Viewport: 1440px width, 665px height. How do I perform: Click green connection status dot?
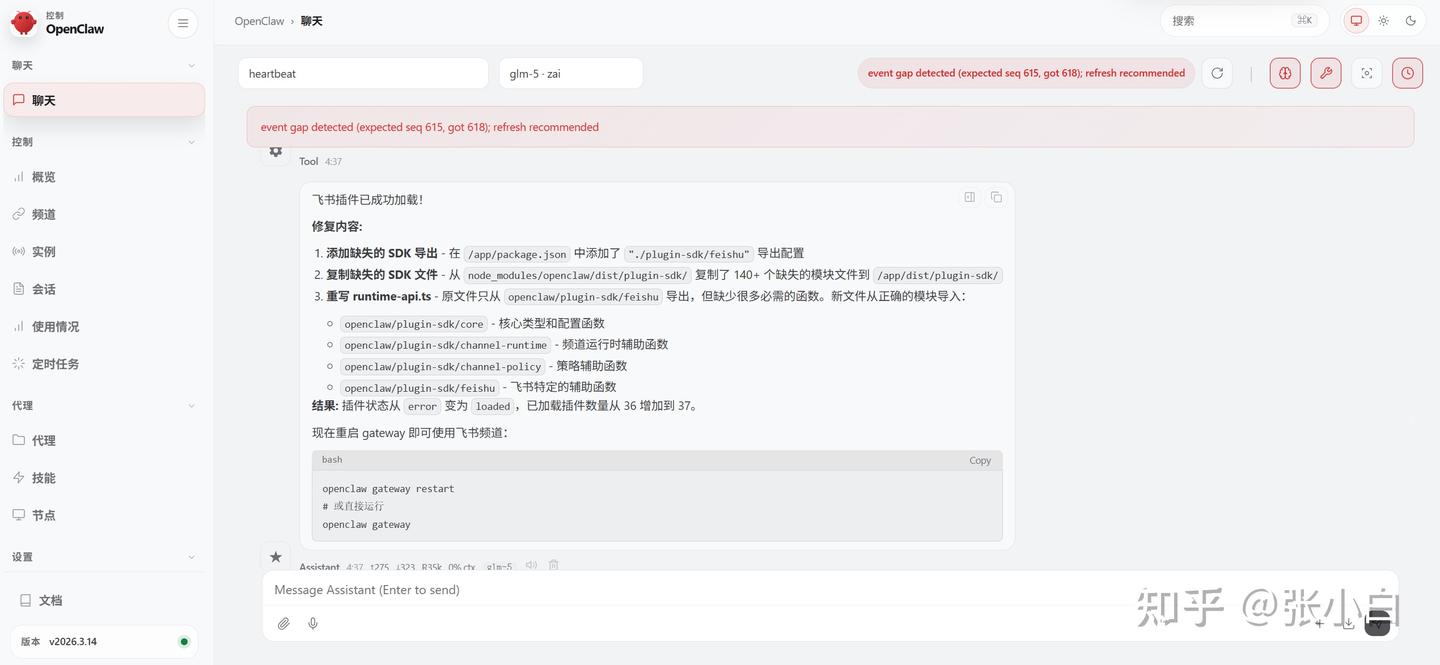tap(183, 642)
